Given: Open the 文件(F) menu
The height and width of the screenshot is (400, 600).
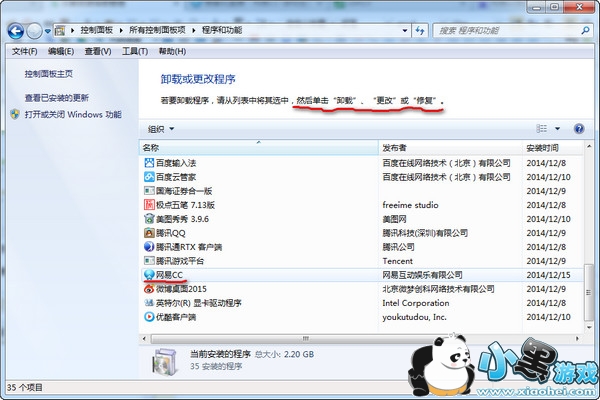Looking at the screenshot, I should pos(24,51).
